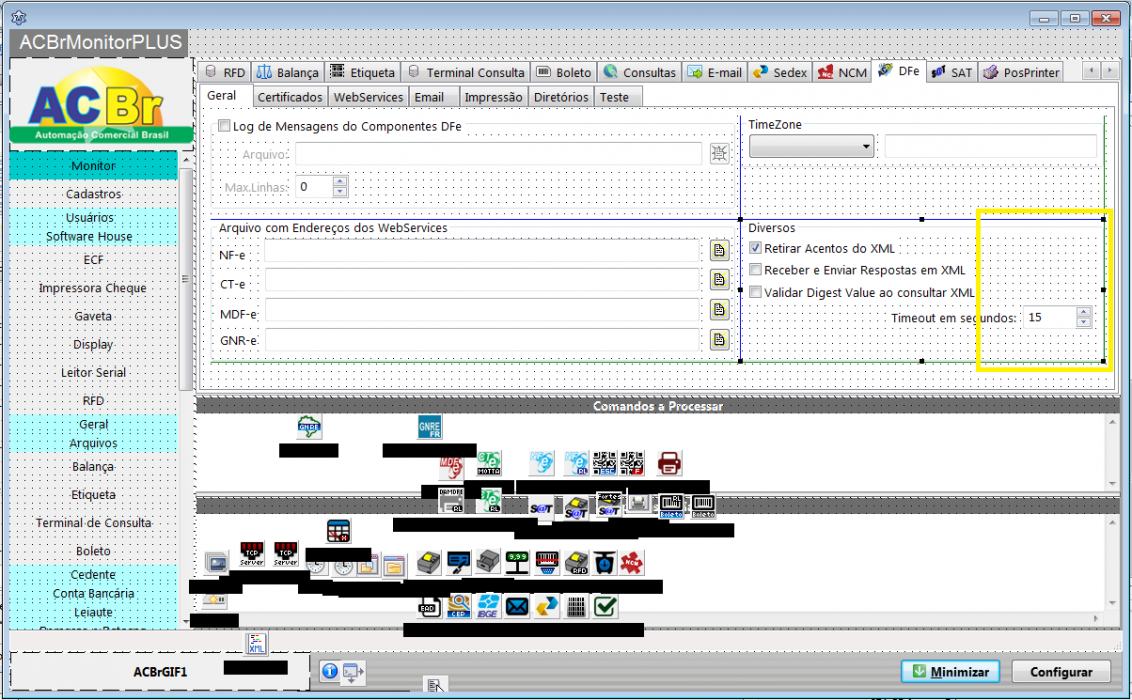Screen dimensions: 1132x700
Task: Increase the Timeout em segundos value
Action: point(1083,312)
